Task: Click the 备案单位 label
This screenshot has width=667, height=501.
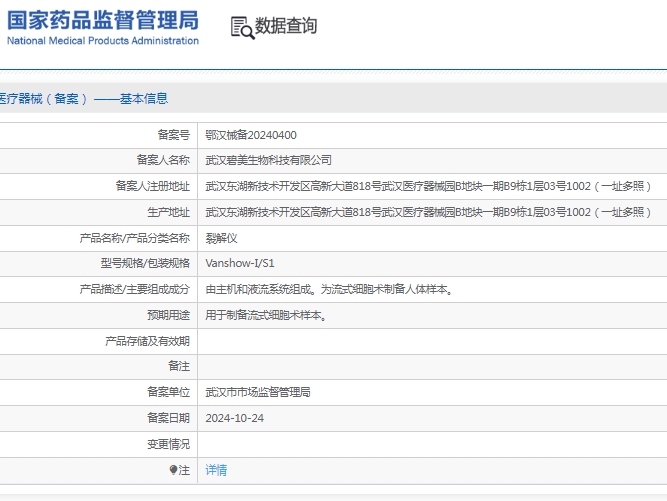Action: pyautogui.click(x=168, y=392)
